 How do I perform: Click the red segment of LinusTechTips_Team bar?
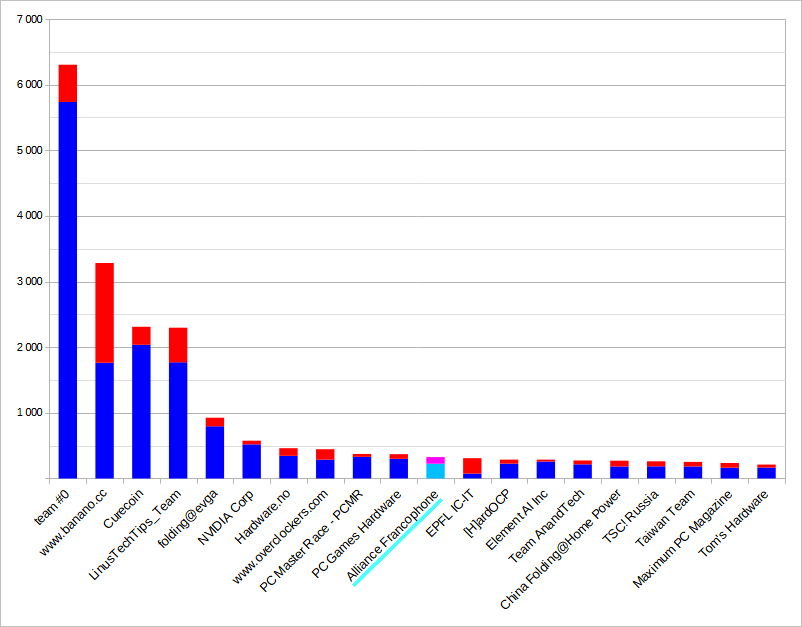178,345
